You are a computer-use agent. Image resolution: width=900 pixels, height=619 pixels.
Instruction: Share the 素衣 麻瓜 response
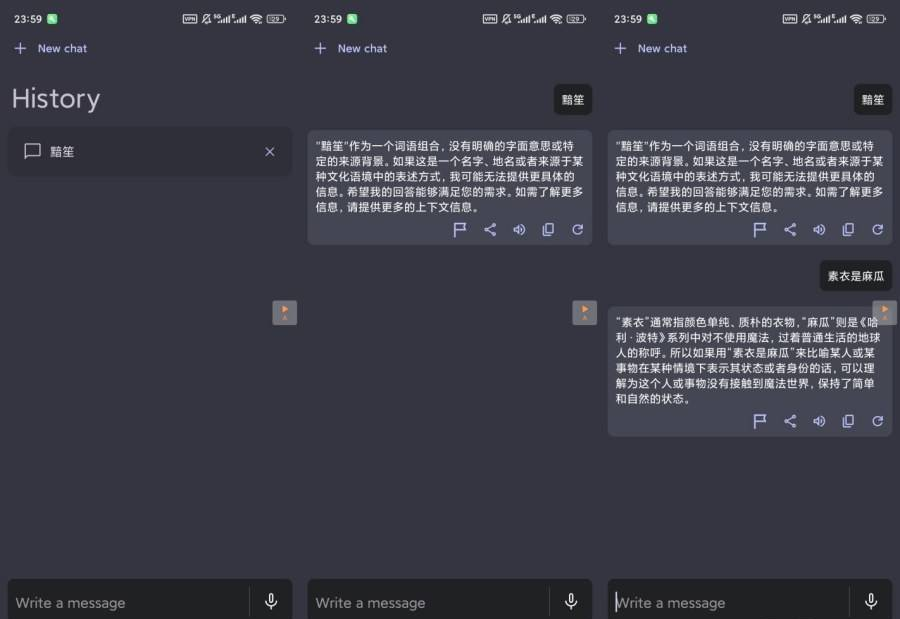(x=790, y=421)
